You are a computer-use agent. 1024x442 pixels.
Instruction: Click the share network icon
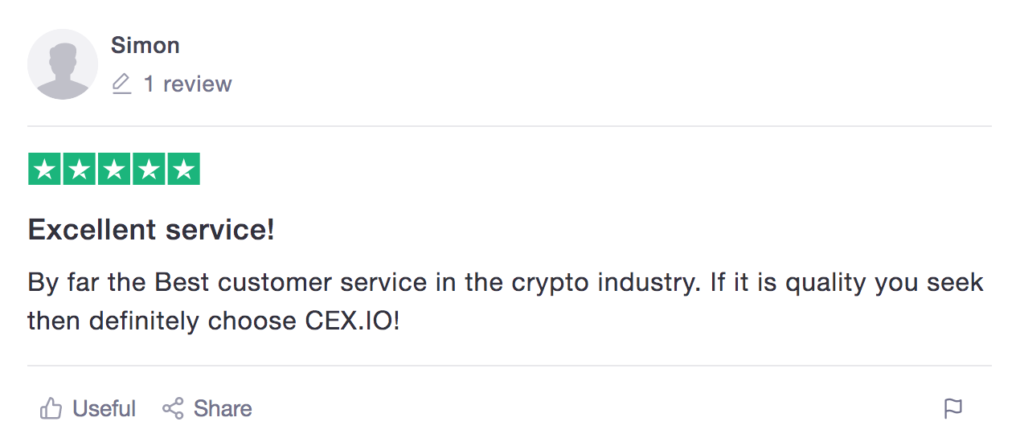173,409
